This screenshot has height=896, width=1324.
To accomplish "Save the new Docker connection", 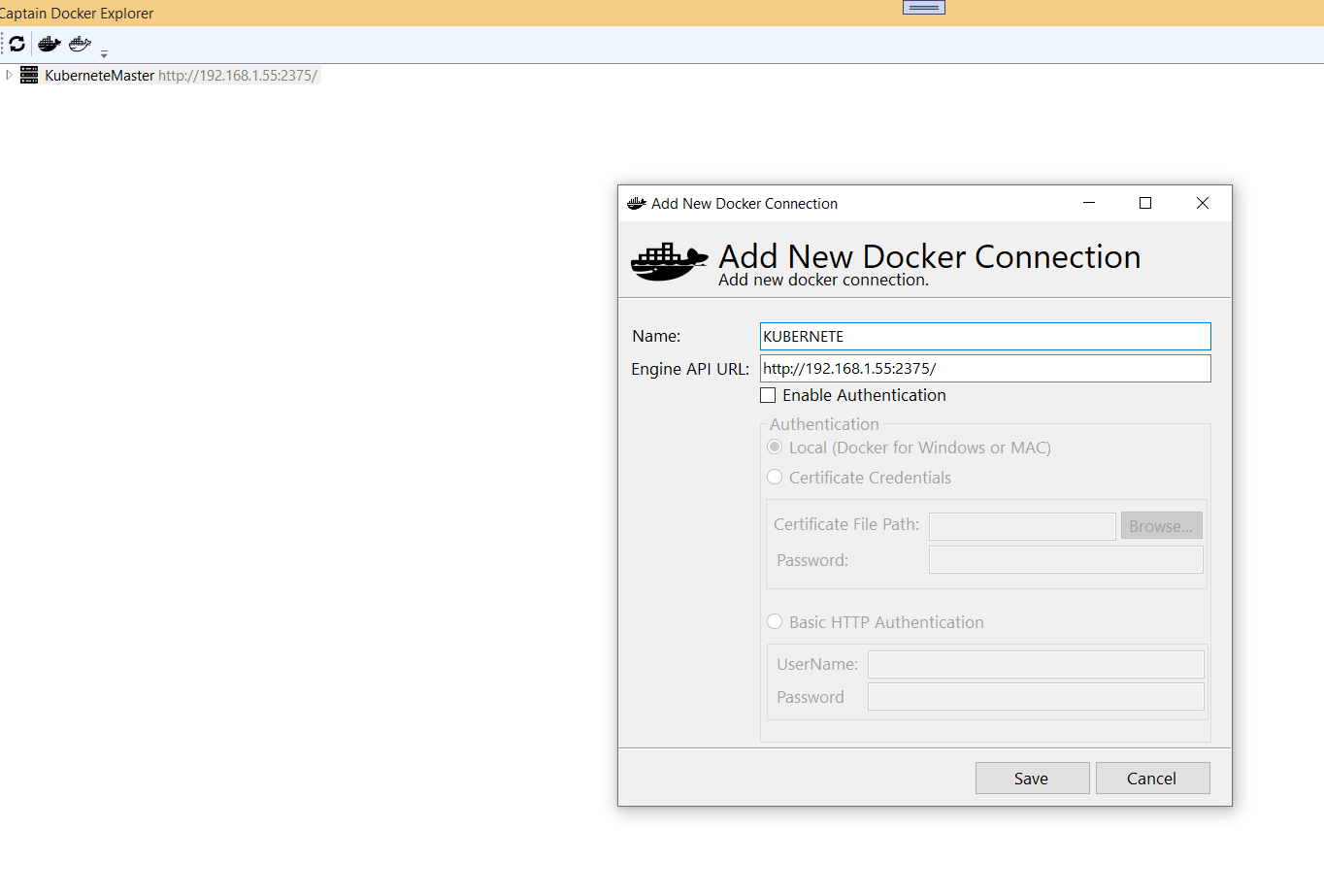I will [1032, 778].
